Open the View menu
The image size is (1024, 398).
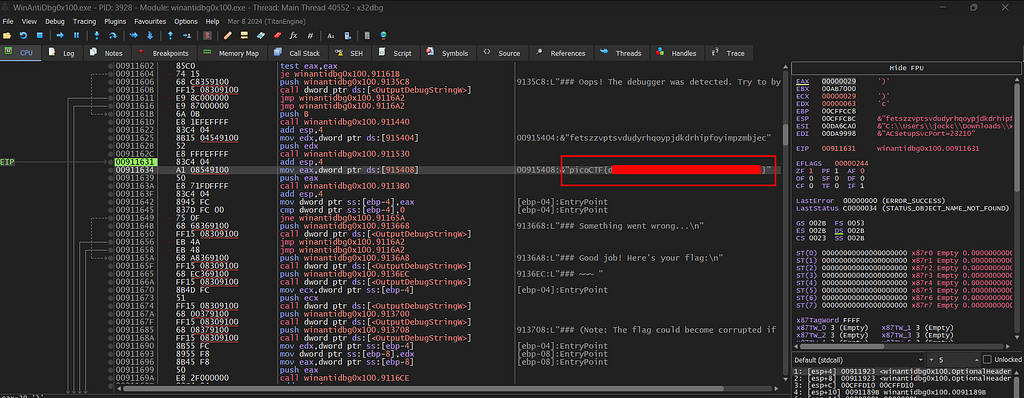tap(29, 22)
